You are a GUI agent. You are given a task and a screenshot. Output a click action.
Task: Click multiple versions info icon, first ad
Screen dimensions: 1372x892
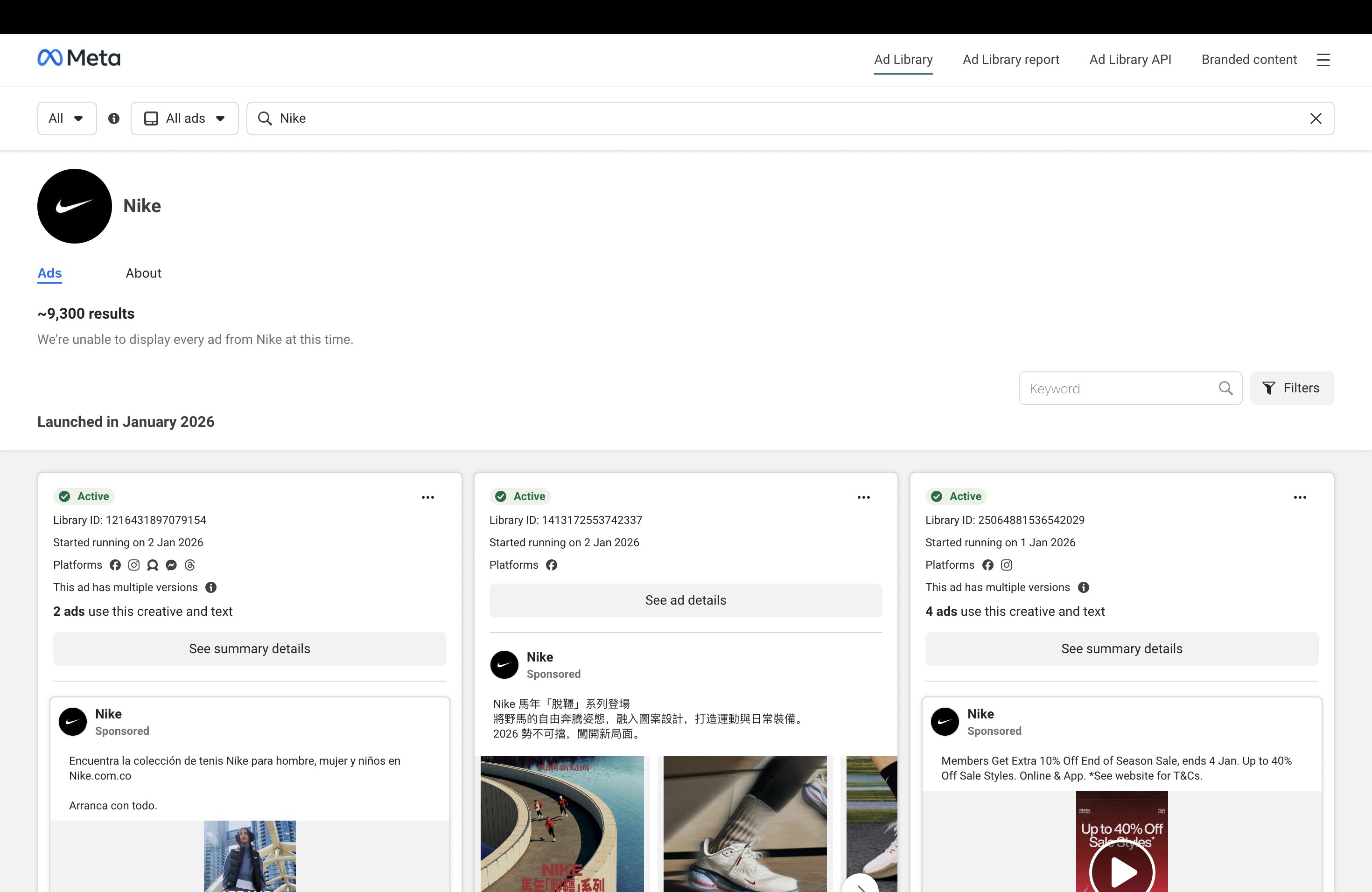point(211,587)
